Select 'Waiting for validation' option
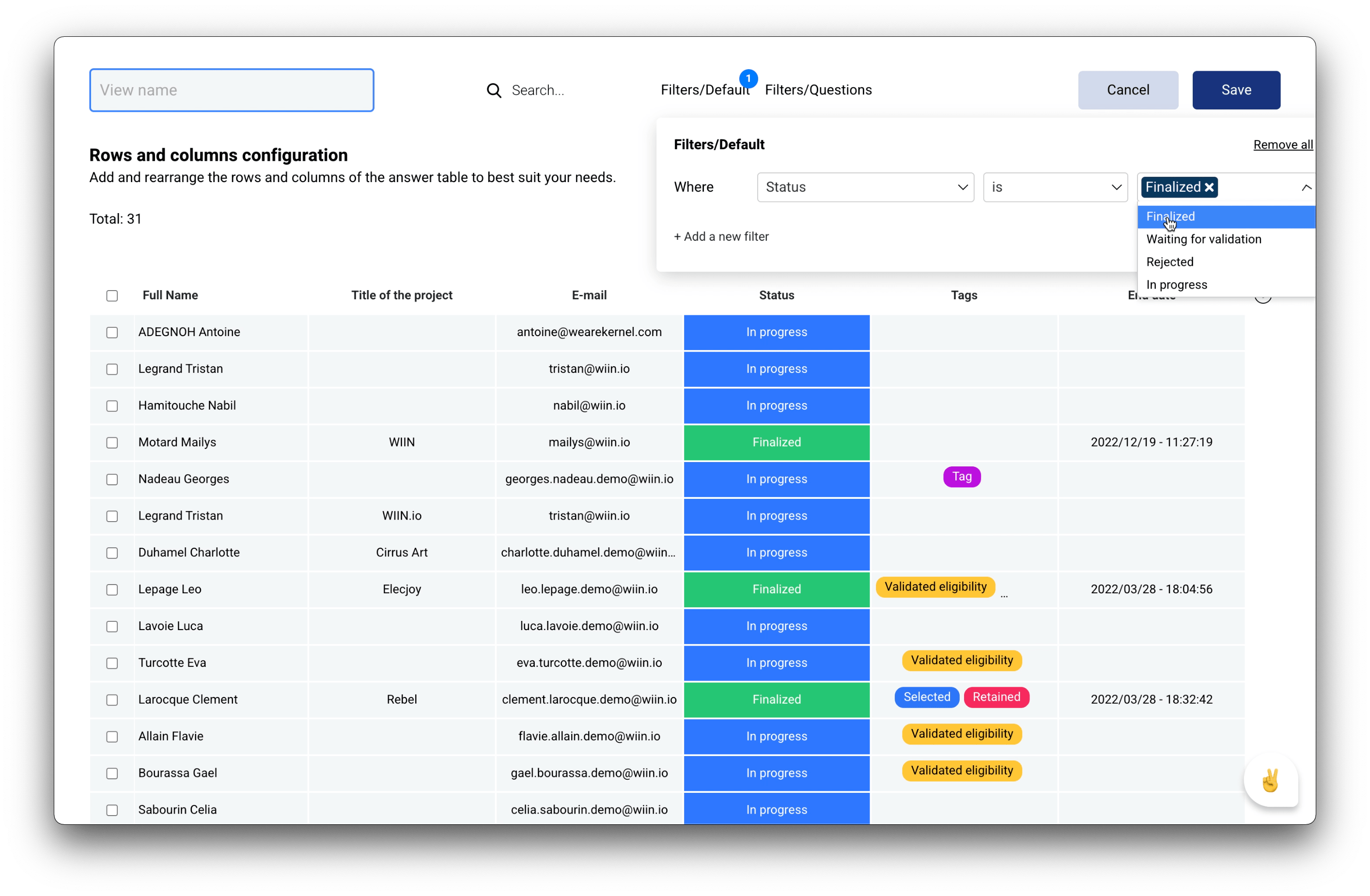1370x896 pixels. pyautogui.click(x=1204, y=239)
